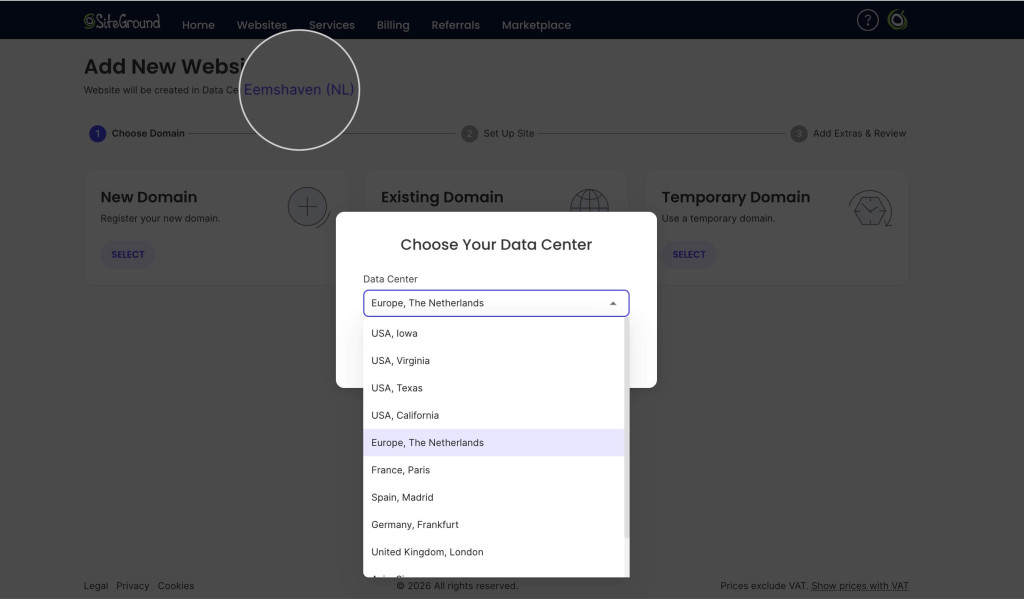Click the New Domain plus icon

[x=308, y=206]
